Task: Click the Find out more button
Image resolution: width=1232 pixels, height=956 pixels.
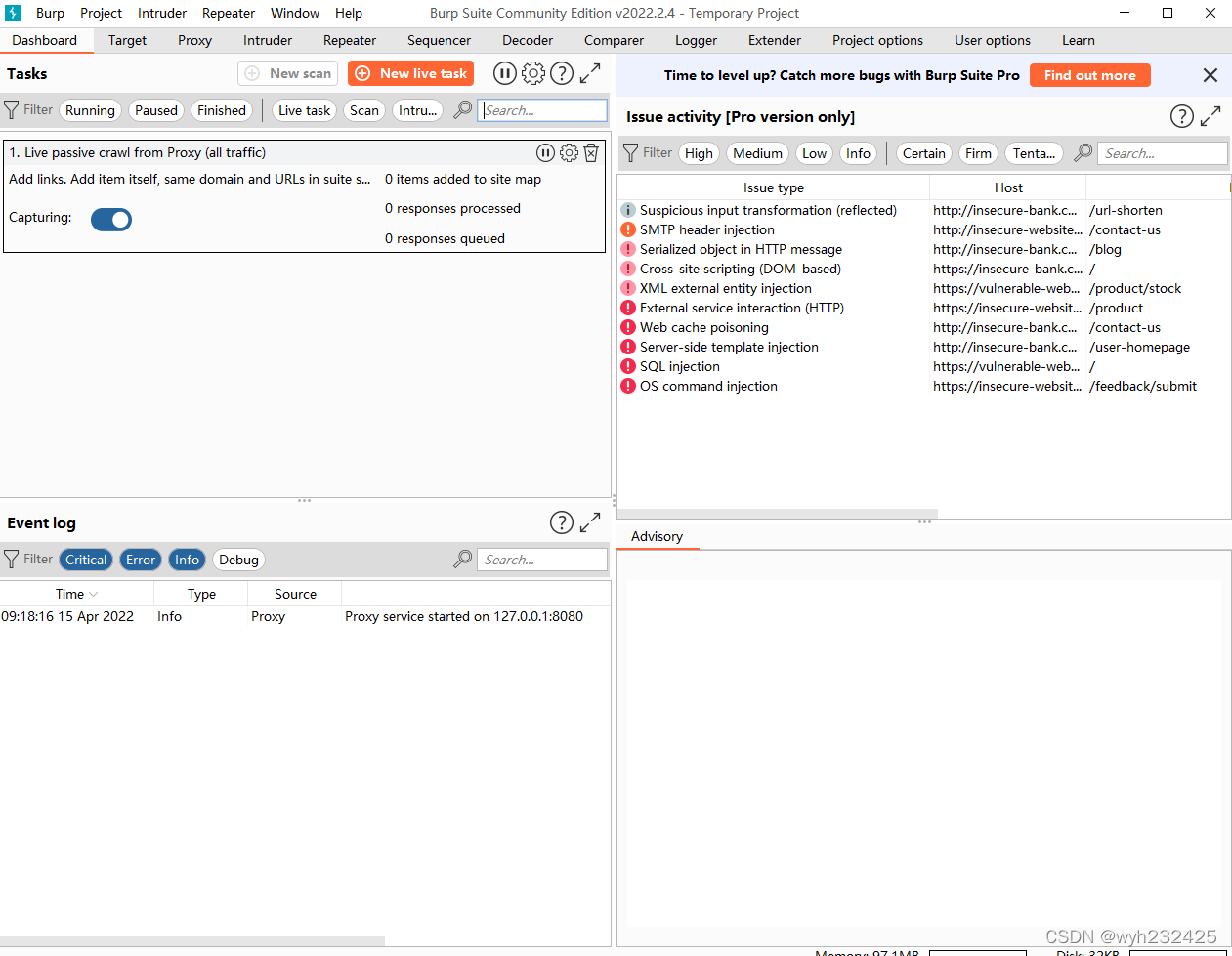Action: (1090, 75)
